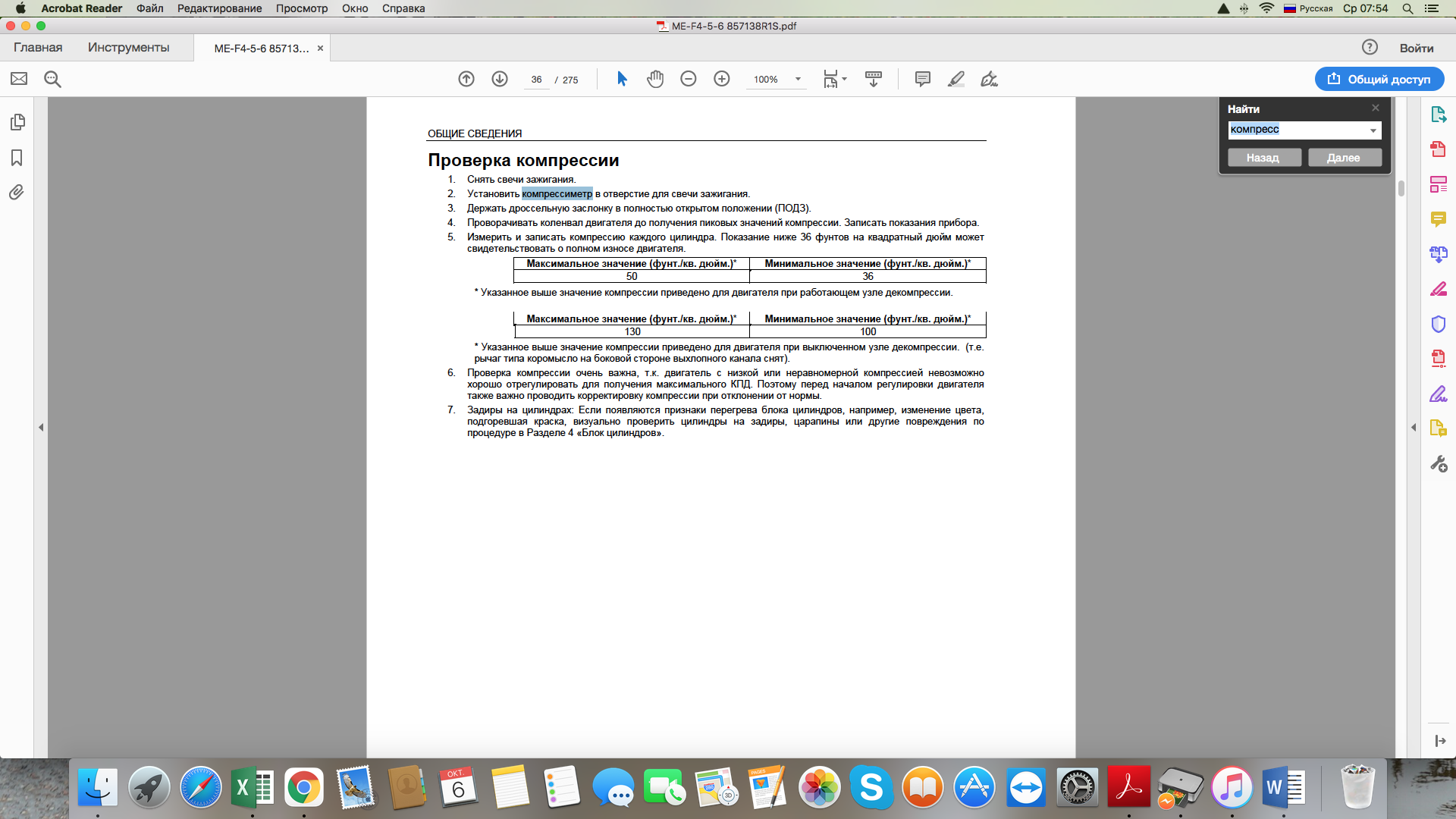This screenshot has height=819, width=1456.
Task: Add a sticky note comment
Action: pyautogui.click(x=922, y=79)
